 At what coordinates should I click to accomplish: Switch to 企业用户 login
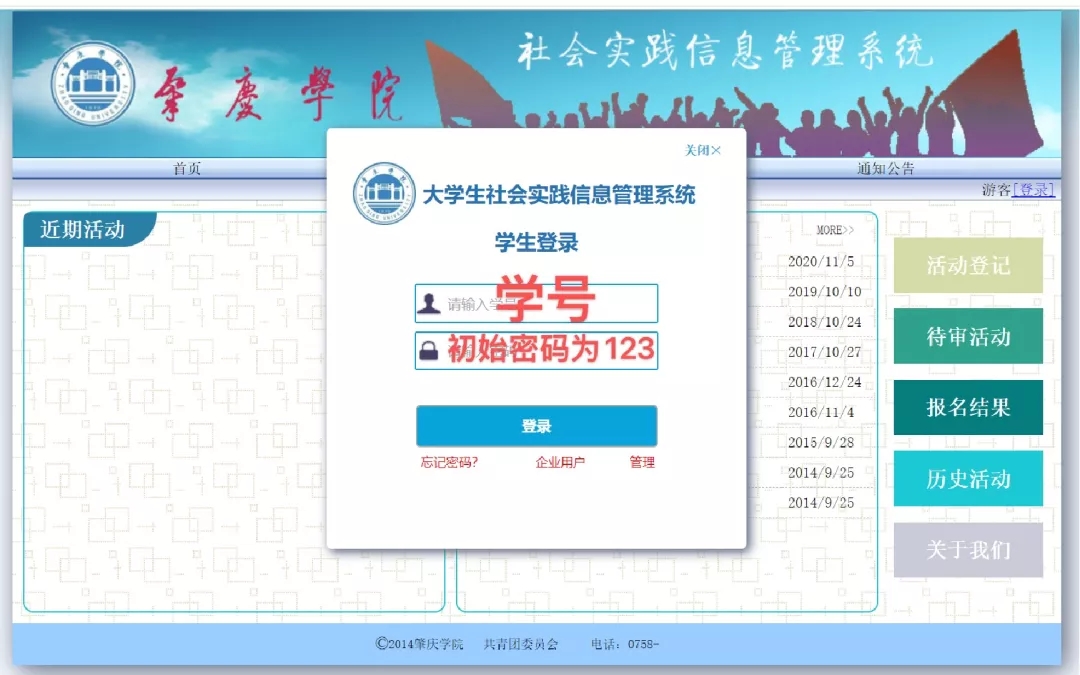tap(560, 462)
